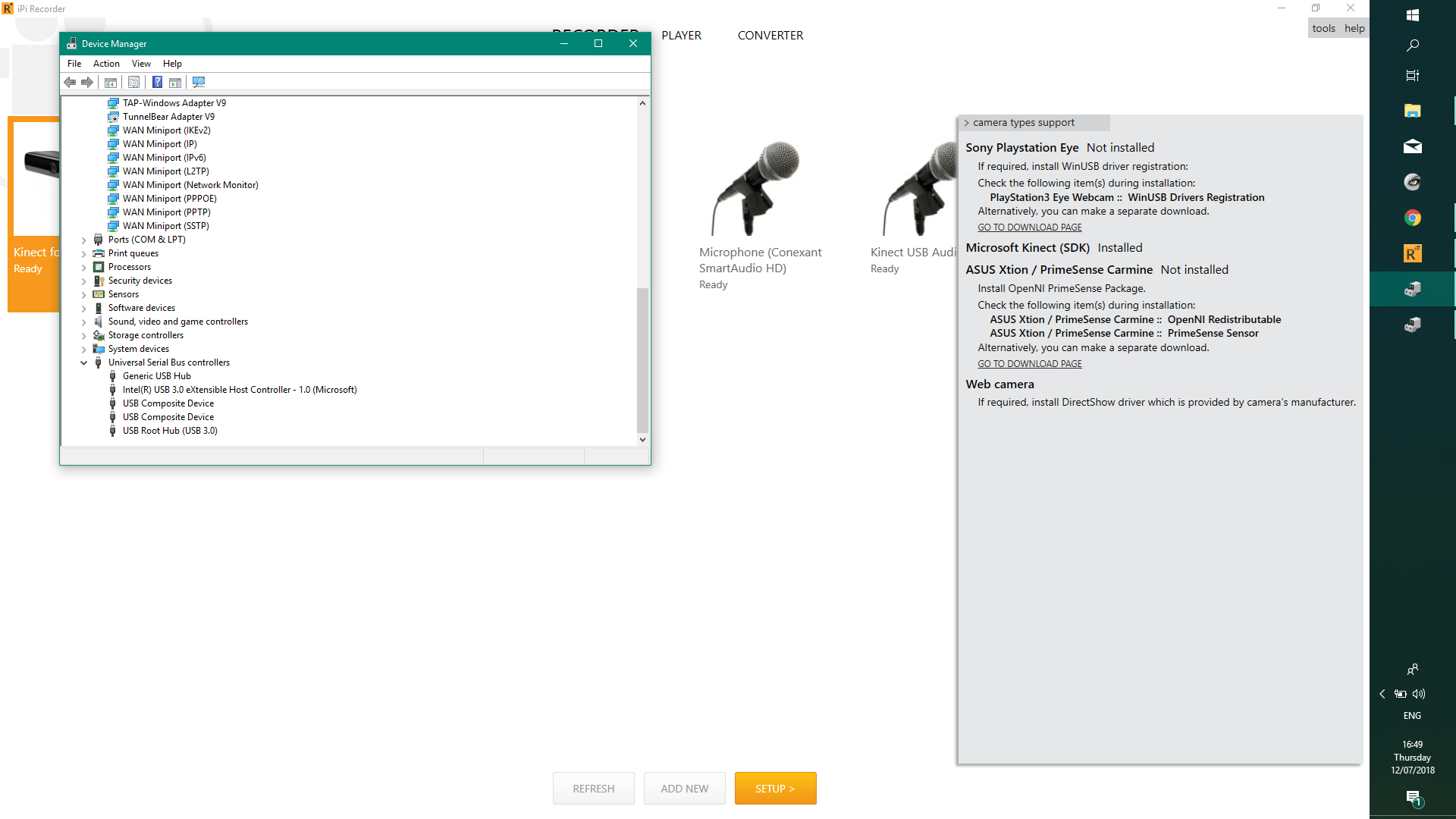1456x819 pixels.
Task: Open the Windows Start button
Action: click(1412, 15)
